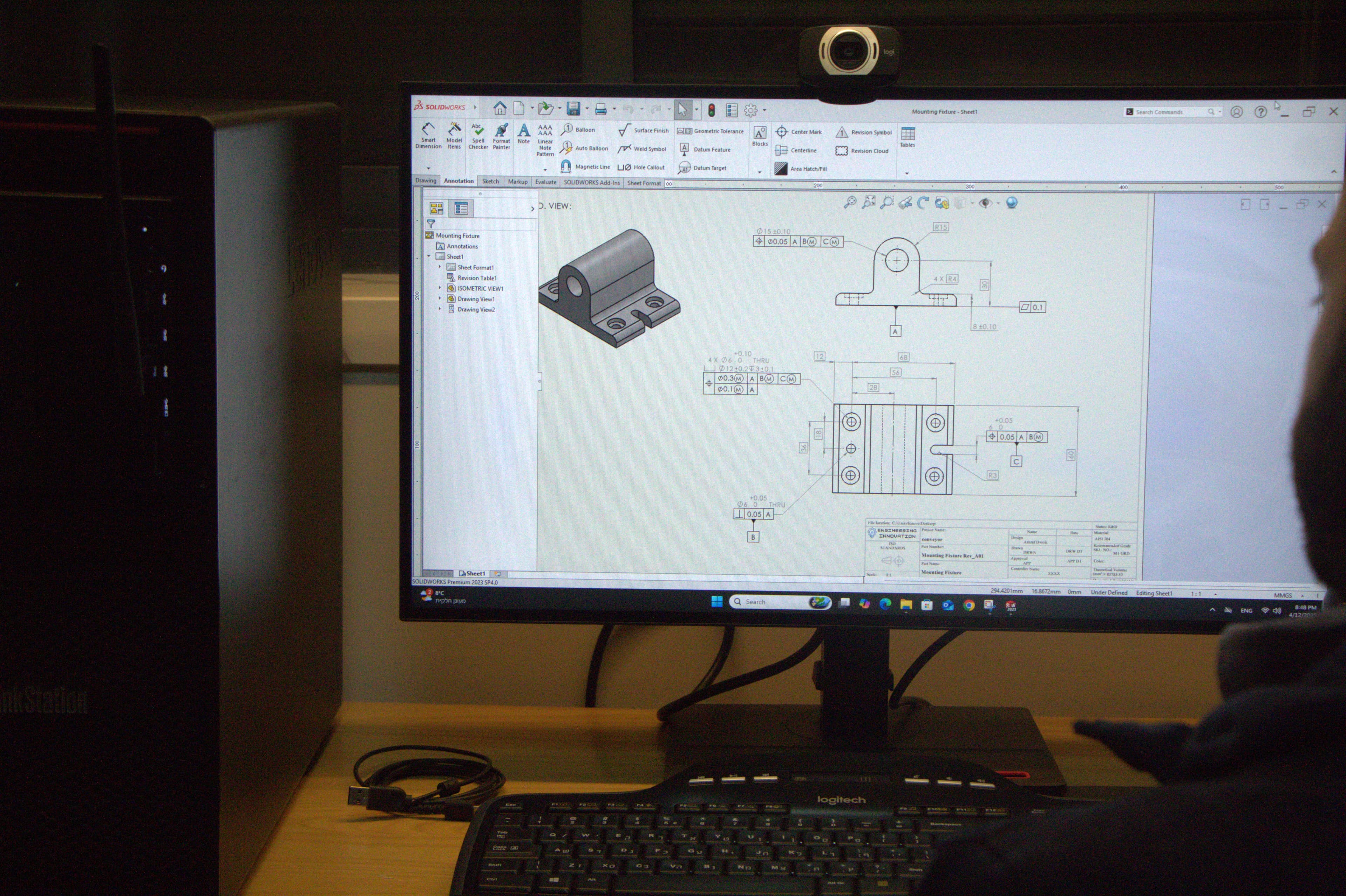Open Options via the gear icon
The image size is (1346, 896).
(x=750, y=110)
